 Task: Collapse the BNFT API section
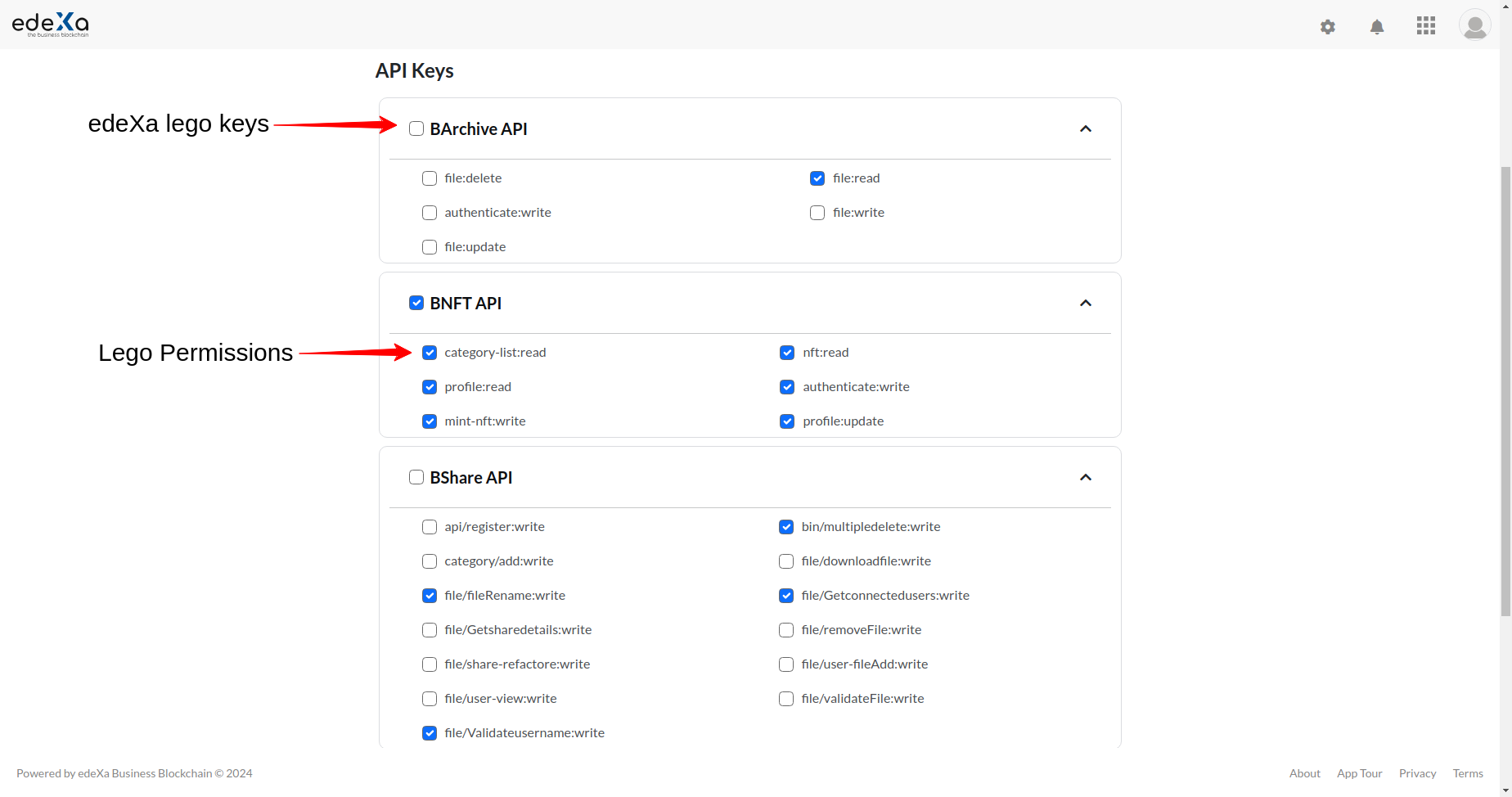1086,304
